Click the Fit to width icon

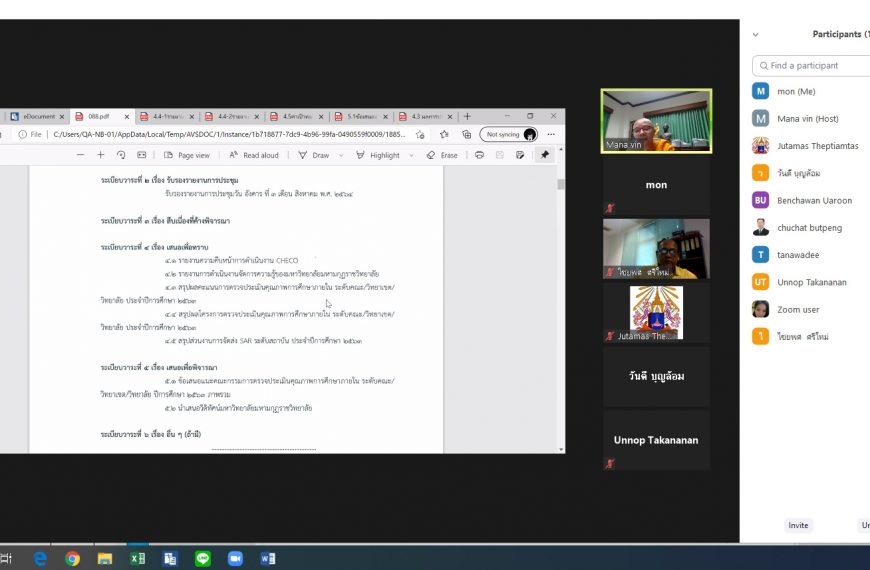coord(141,155)
